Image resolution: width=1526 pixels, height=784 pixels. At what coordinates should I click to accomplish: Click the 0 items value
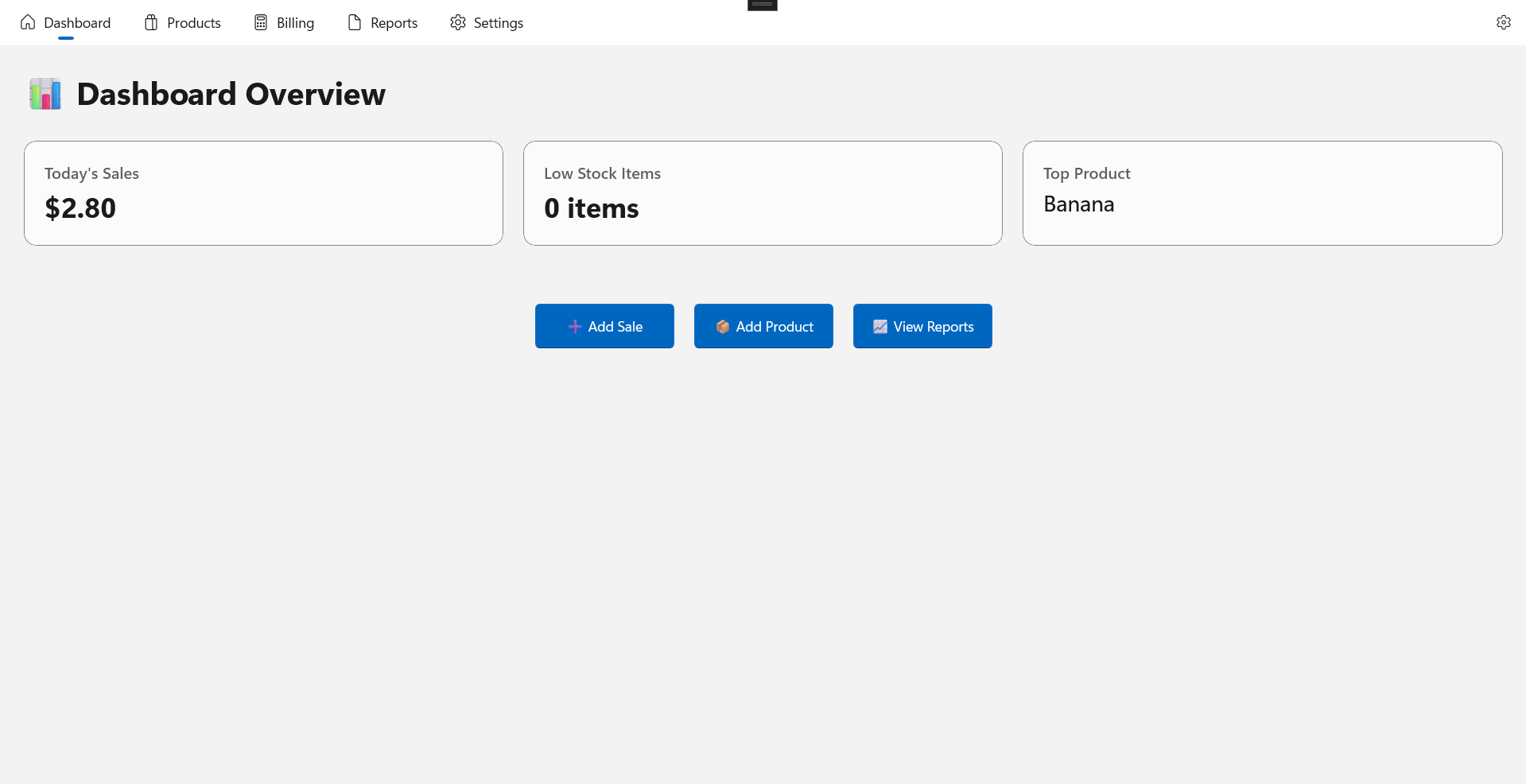pyautogui.click(x=591, y=208)
